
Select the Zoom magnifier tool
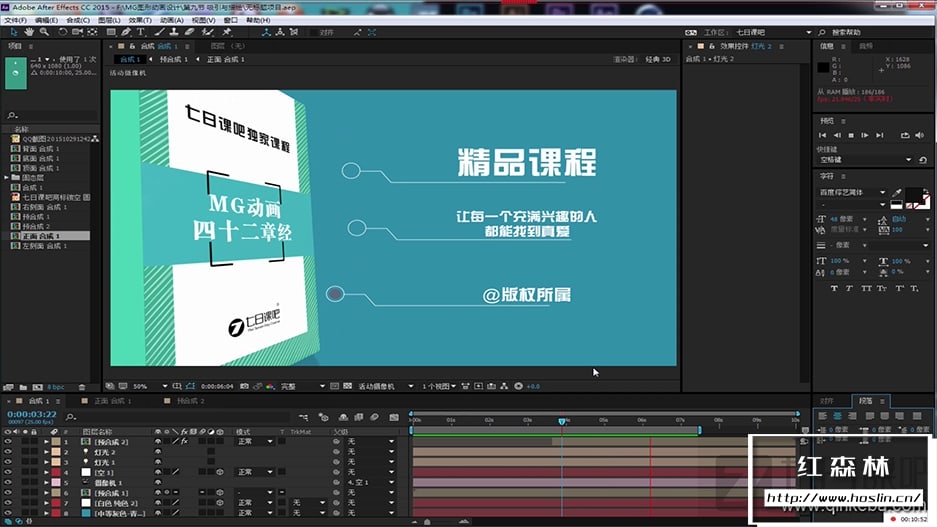(44, 32)
